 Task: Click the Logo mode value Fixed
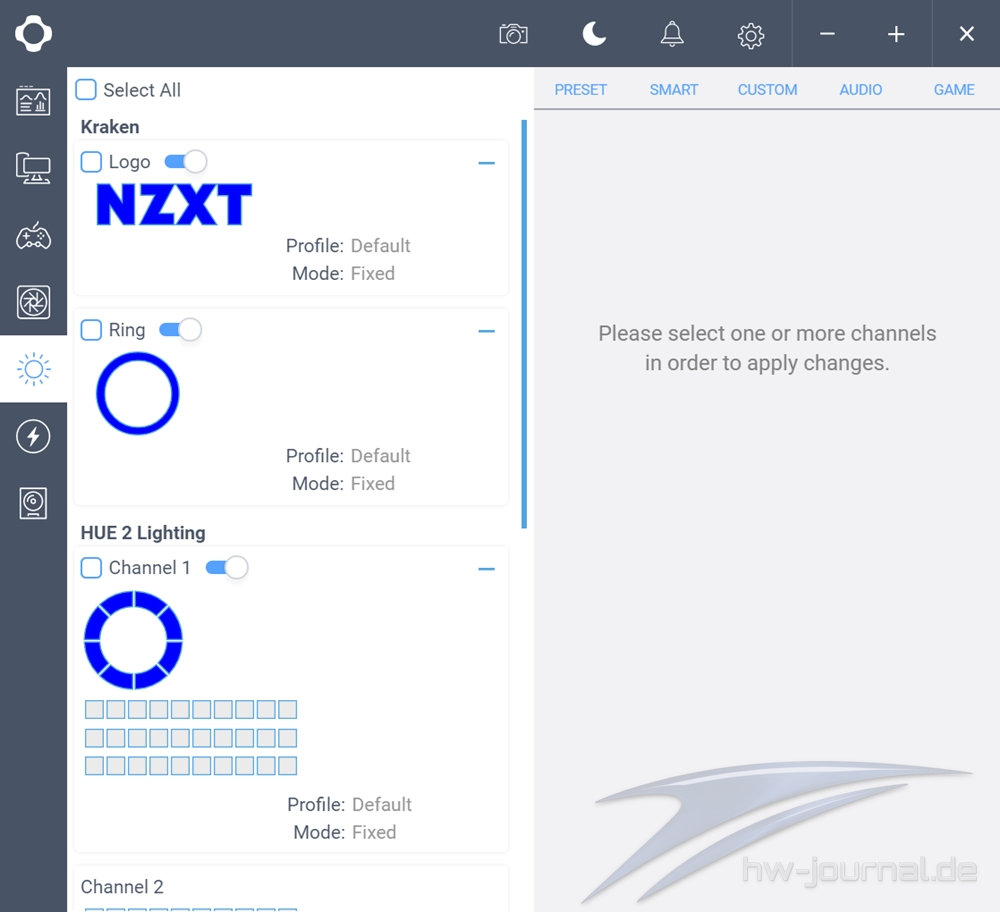[x=372, y=274]
